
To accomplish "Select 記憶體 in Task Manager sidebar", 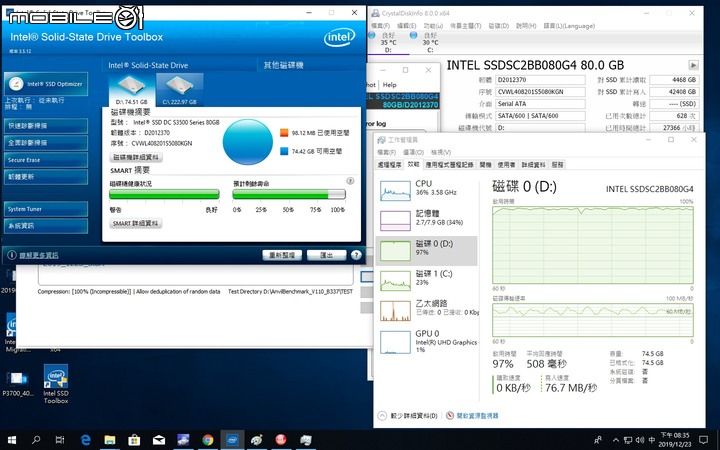I will point(426,220).
